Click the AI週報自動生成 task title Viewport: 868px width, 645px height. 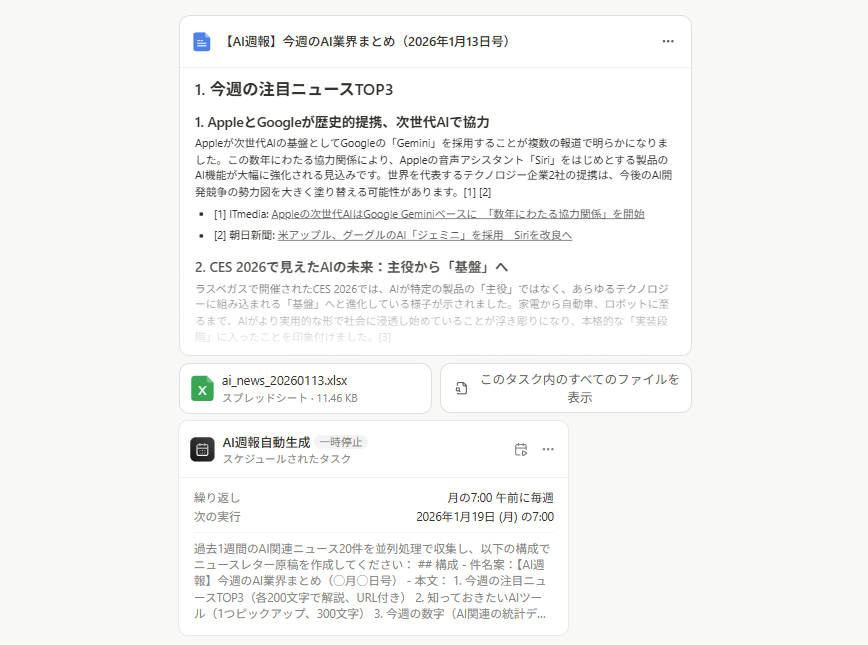265,442
